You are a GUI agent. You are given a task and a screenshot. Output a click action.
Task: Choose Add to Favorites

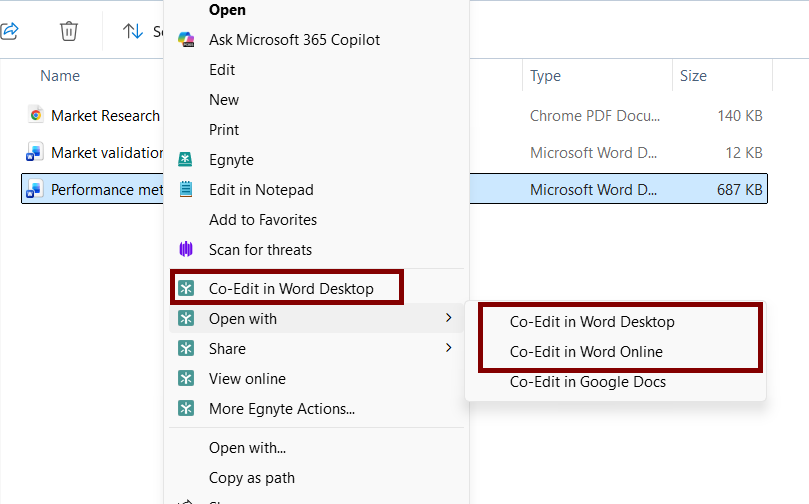tap(263, 220)
